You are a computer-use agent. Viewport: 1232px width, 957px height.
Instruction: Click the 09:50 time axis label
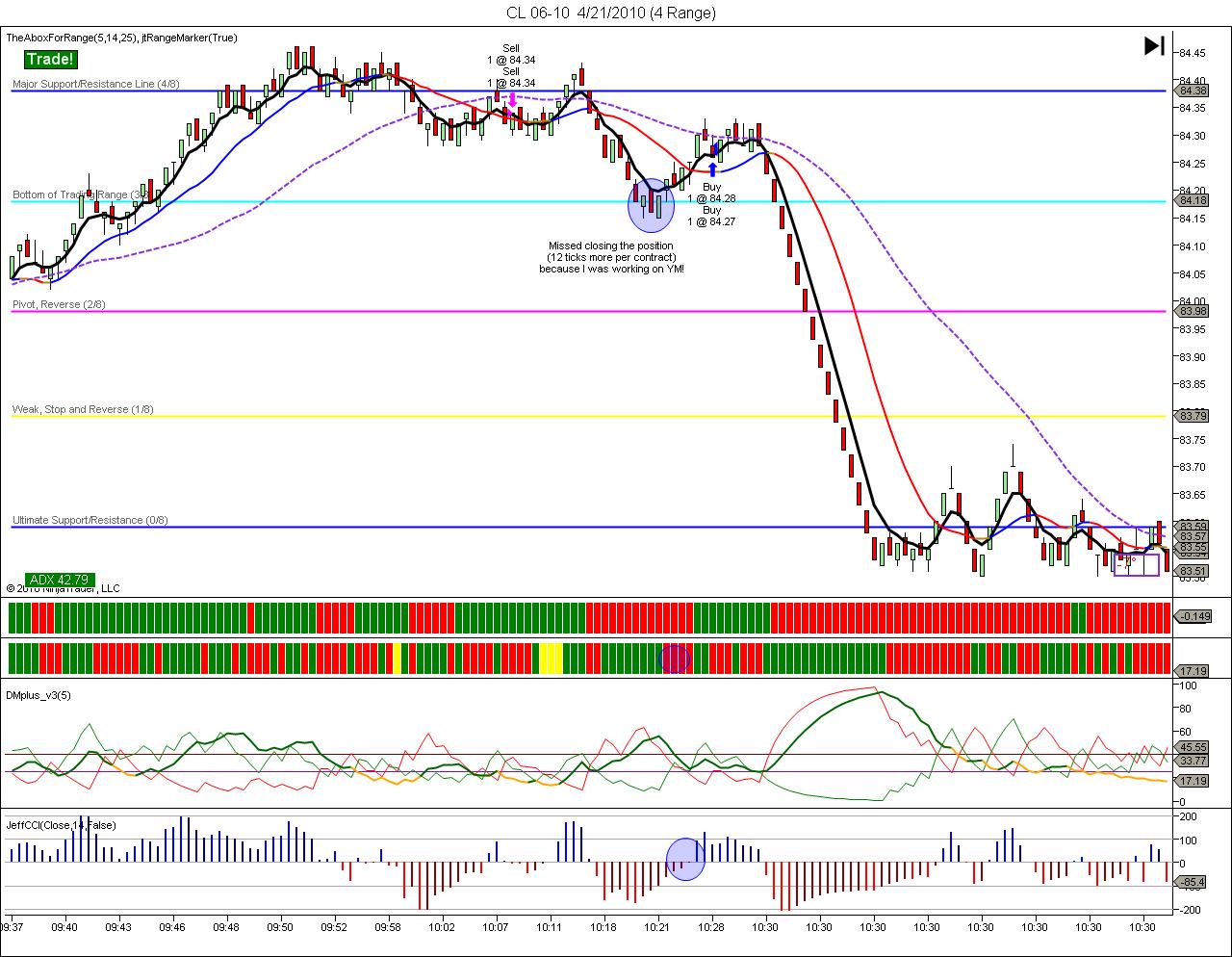coord(280,927)
